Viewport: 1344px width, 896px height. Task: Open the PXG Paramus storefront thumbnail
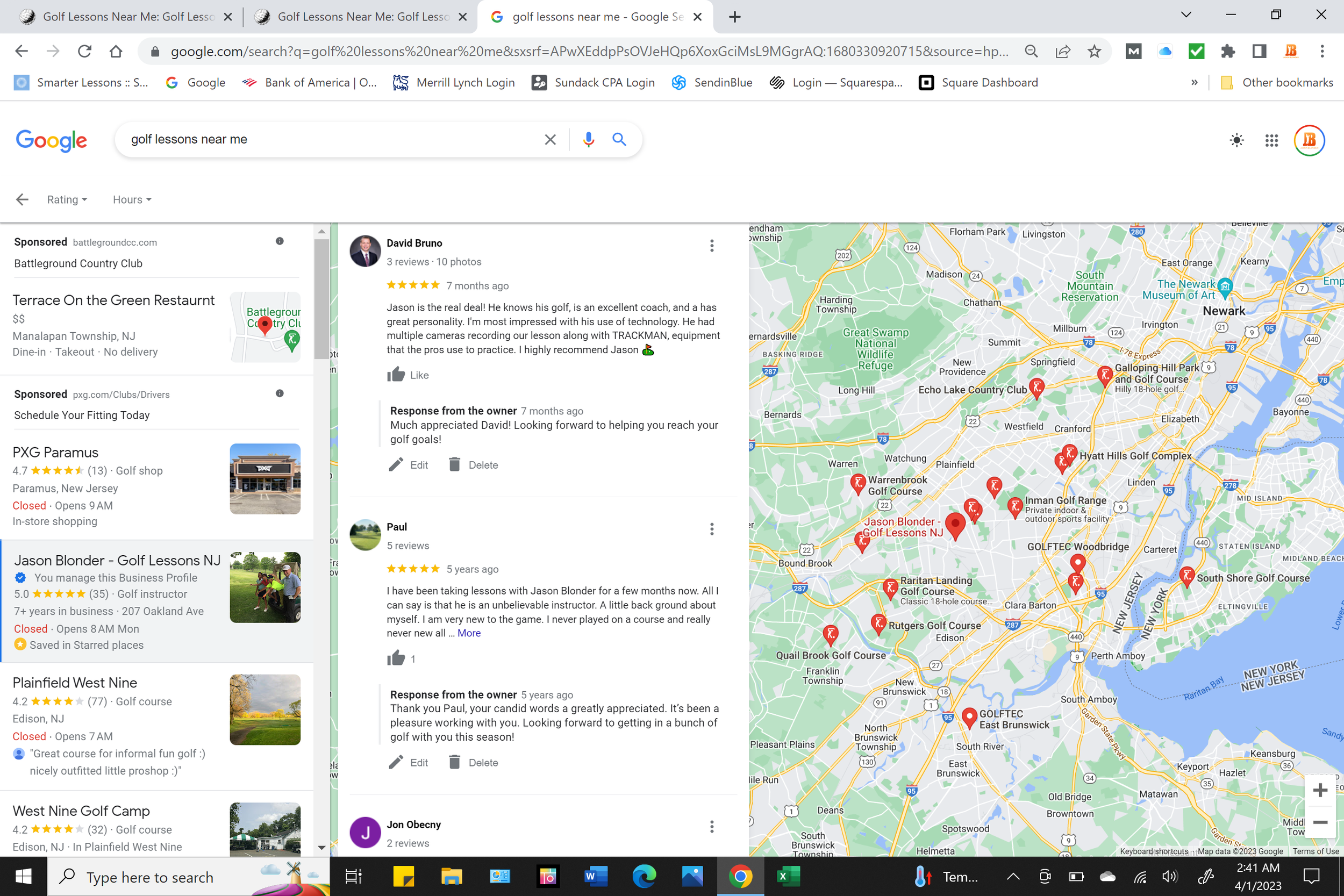point(264,479)
